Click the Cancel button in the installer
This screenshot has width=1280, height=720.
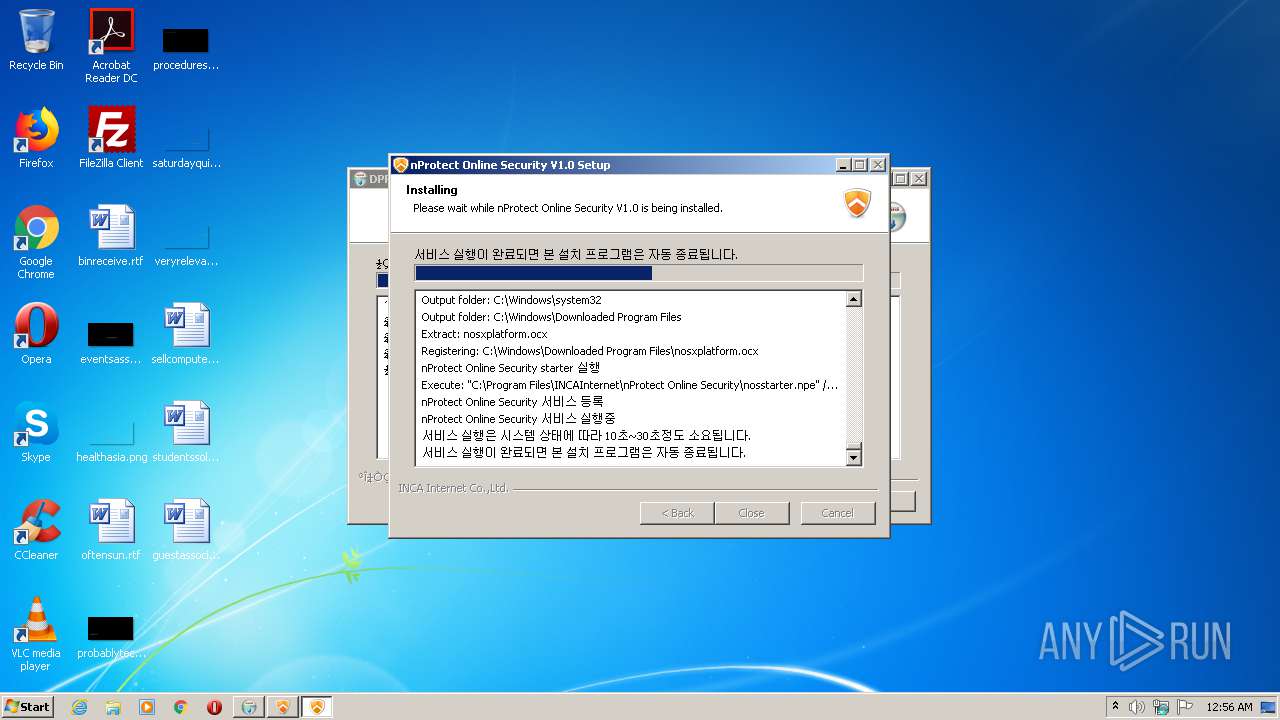(x=837, y=513)
